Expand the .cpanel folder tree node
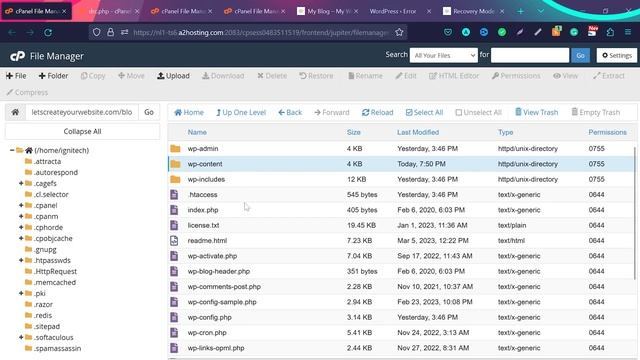The width and height of the screenshot is (640, 360). [21, 205]
